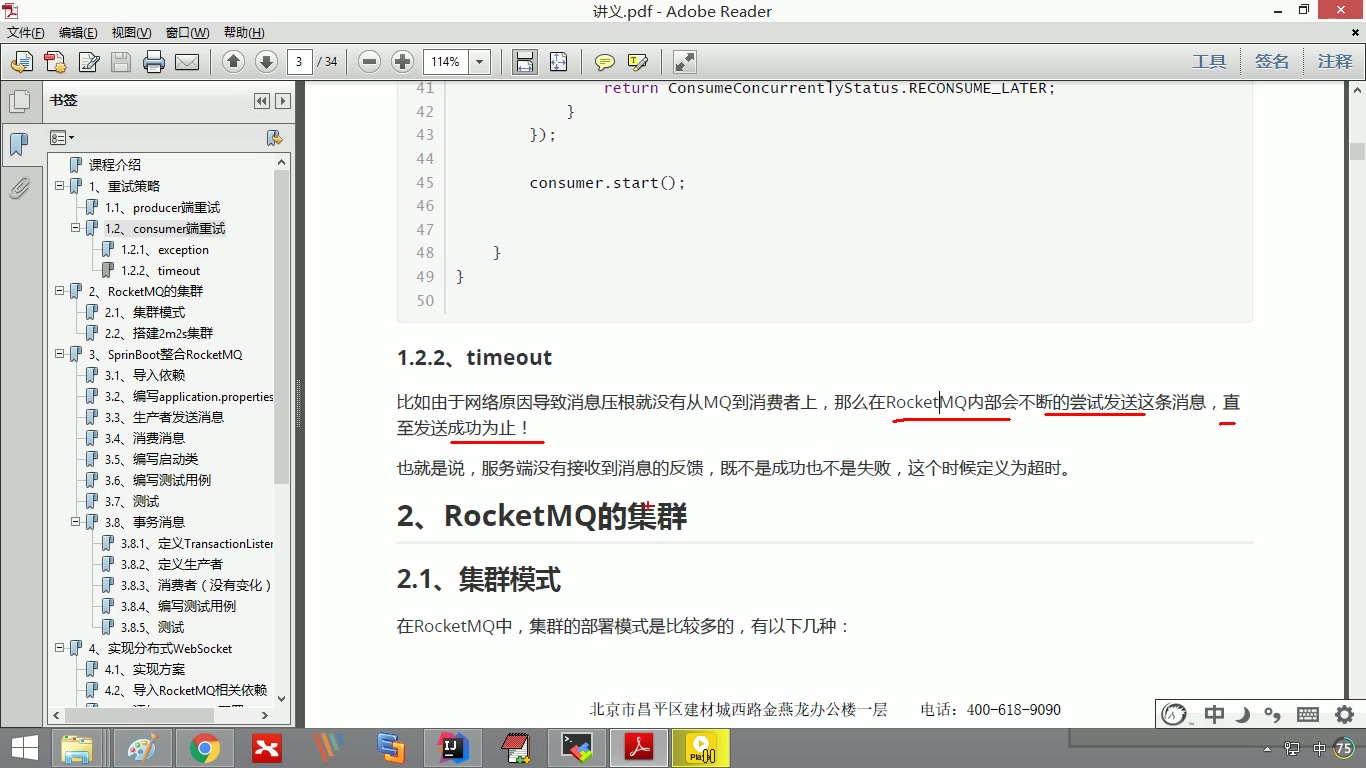Open IntelliJ IDEA from the taskbar
This screenshot has width=1366, height=768.
pos(454,748)
